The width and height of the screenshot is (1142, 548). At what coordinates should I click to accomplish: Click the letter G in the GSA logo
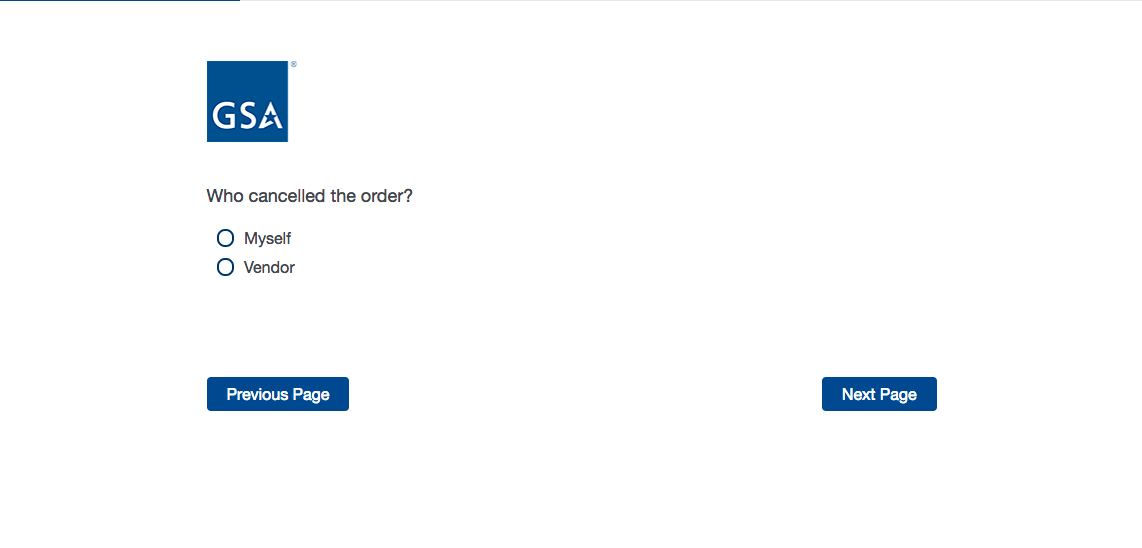(224, 116)
